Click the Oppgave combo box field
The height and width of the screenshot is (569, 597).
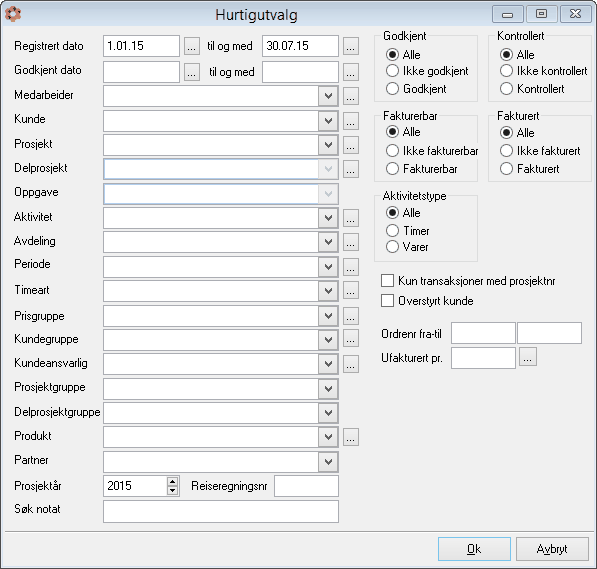coord(221,194)
